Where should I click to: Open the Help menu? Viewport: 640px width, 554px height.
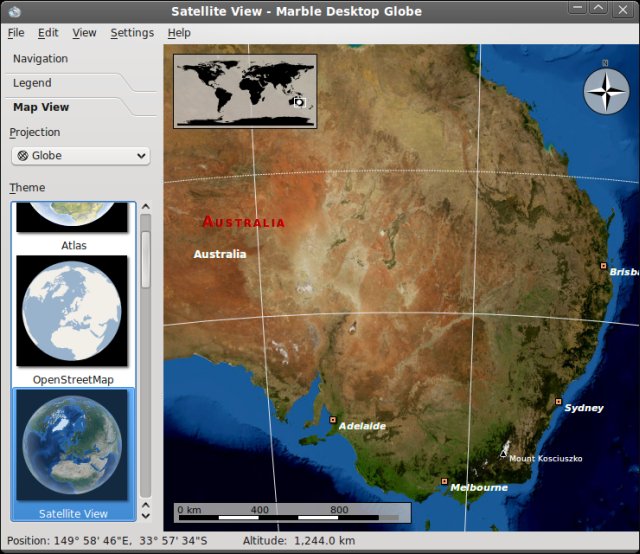[179, 33]
